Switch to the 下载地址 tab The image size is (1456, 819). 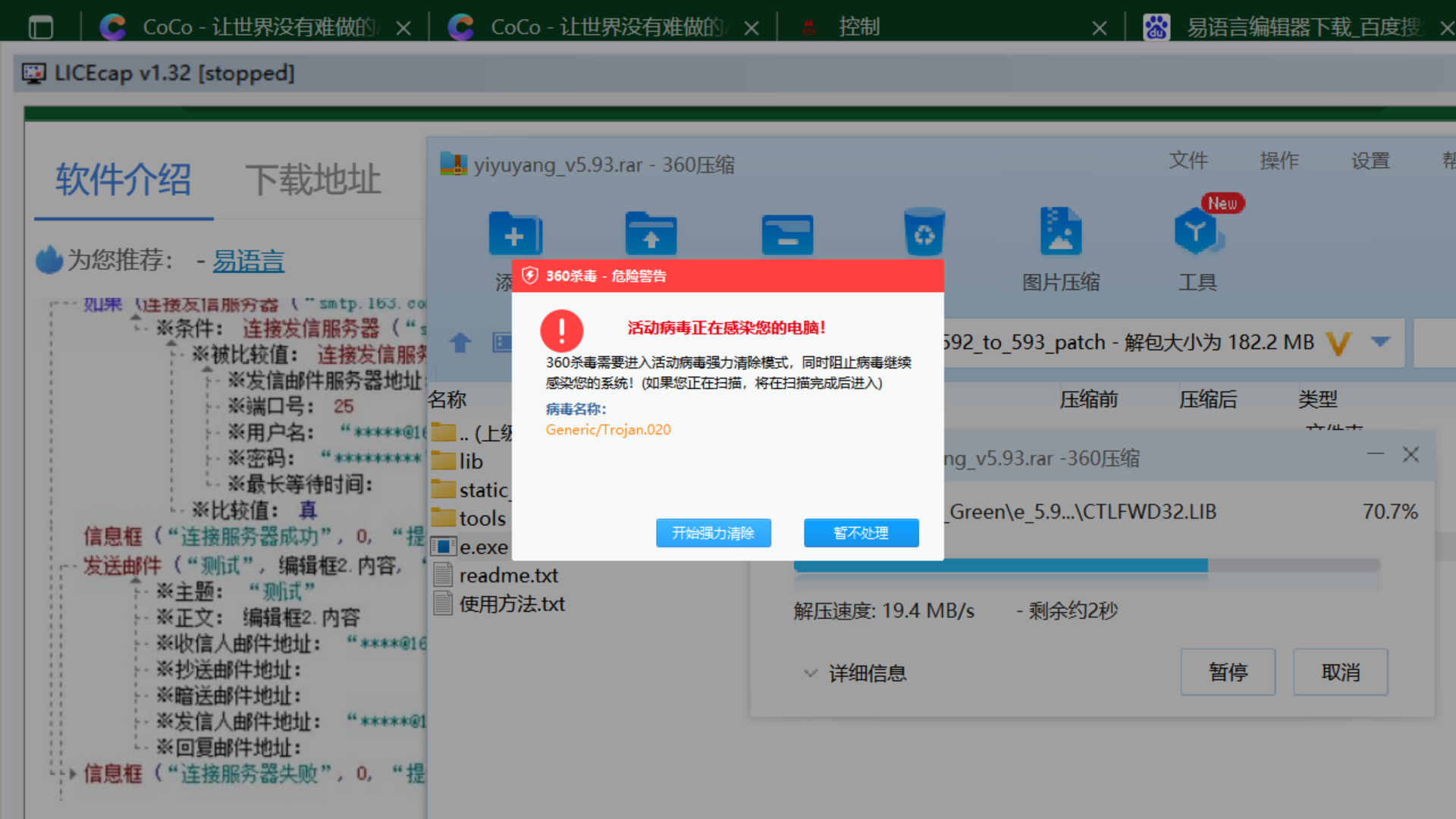tap(312, 180)
